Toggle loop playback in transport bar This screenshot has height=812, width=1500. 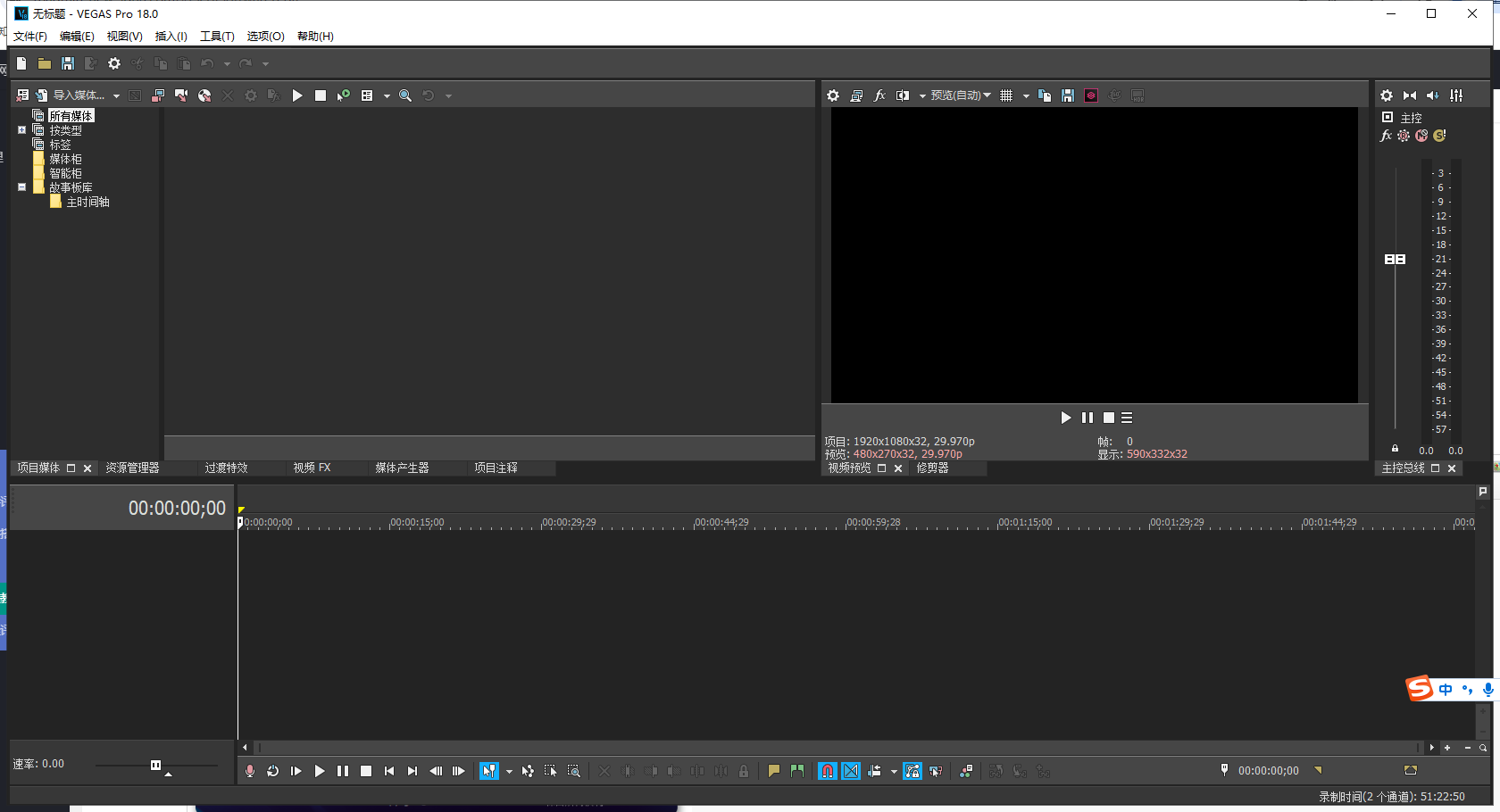pyautogui.click(x=273, y=771)
